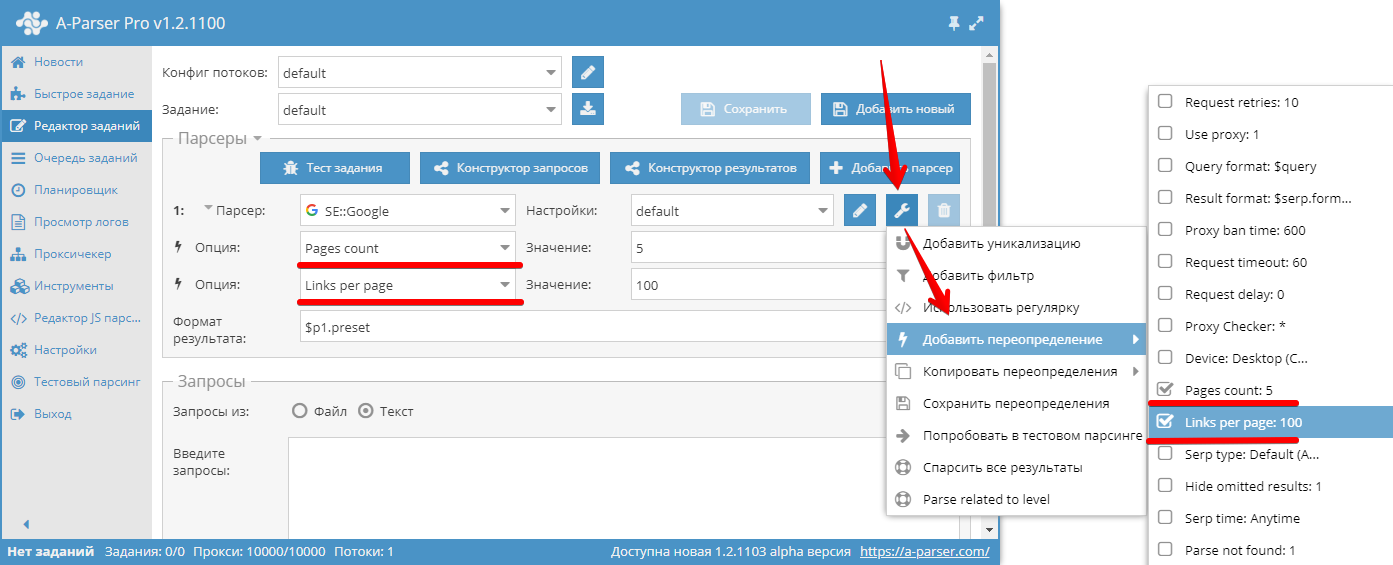This screenshot has height=565, width=1393.
Task: Uncheck Pages count: 5 checkbox
Action: click(1165, 389)
